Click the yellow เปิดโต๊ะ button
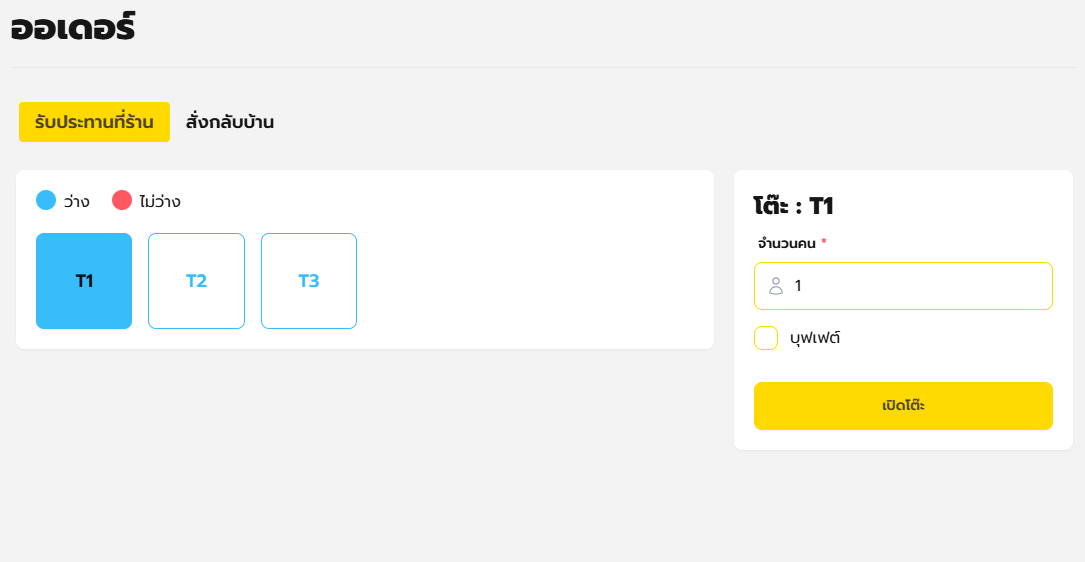Screen dimensions: 1085x562 coord(903,406)
